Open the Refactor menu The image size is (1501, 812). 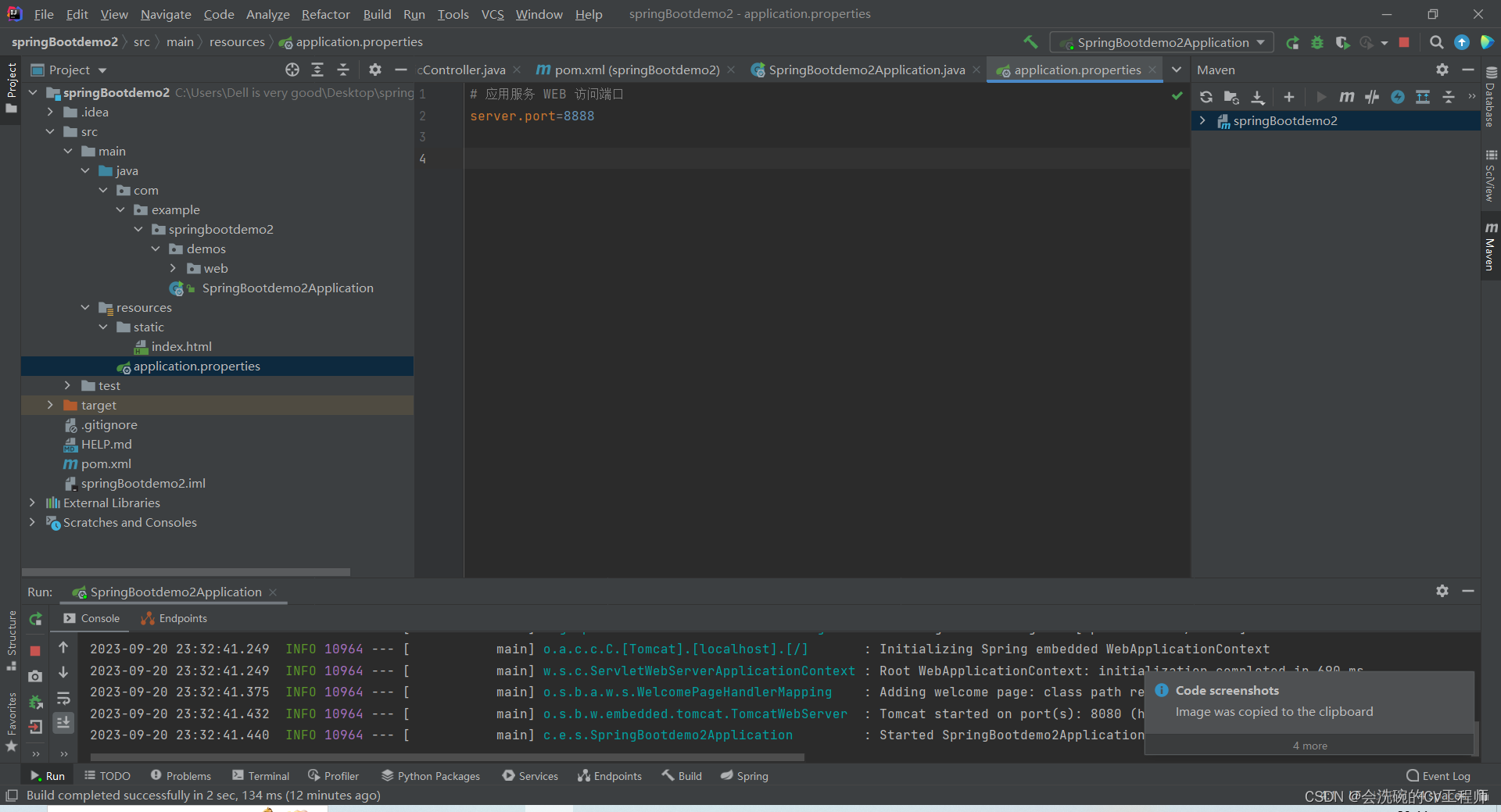click(325, 14)
